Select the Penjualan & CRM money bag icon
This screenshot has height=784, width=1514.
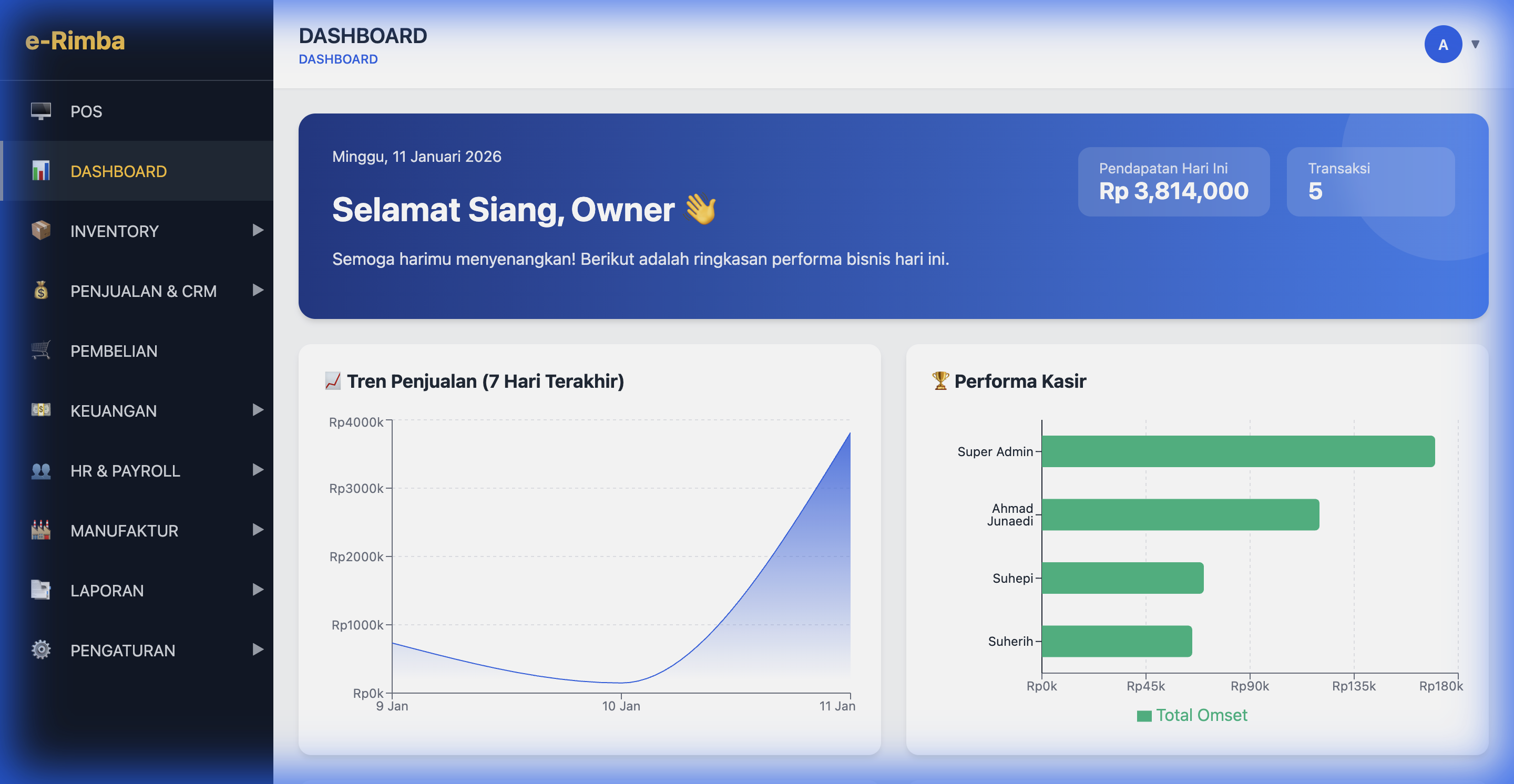point(40,291)
